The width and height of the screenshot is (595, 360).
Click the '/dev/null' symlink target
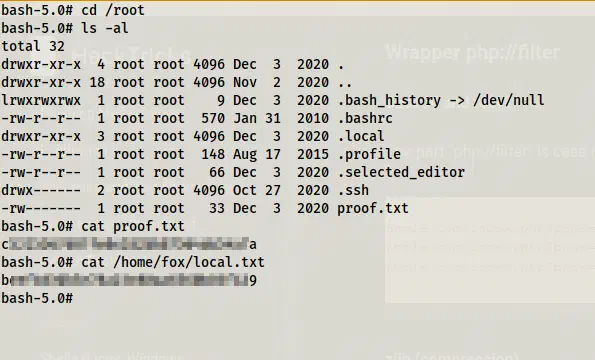pyautogui.click(x=508, y=100)
